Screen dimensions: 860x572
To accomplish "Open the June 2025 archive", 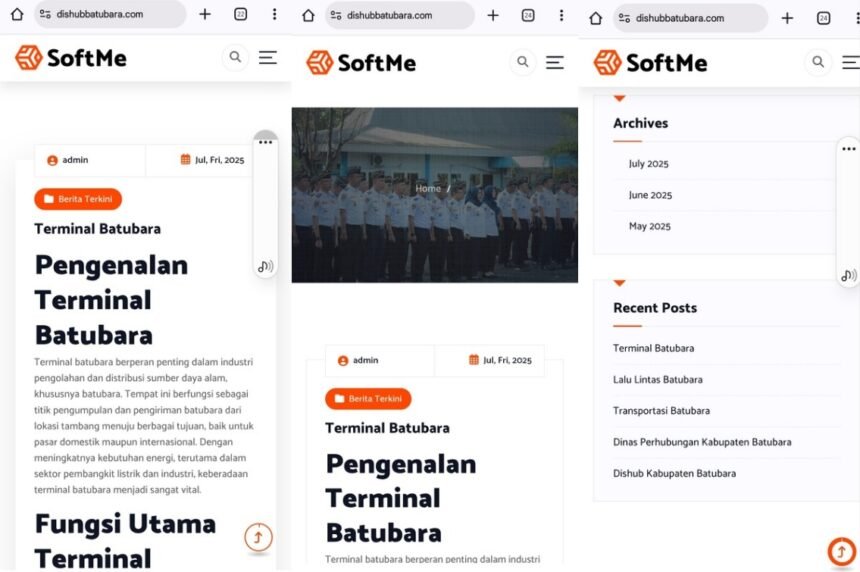I will [x=650, y=195].
